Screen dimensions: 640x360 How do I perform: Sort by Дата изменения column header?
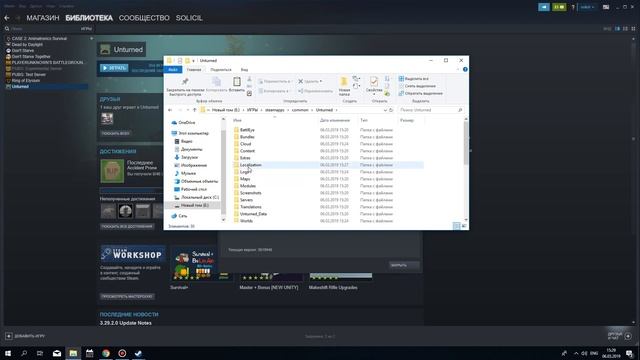335,120
